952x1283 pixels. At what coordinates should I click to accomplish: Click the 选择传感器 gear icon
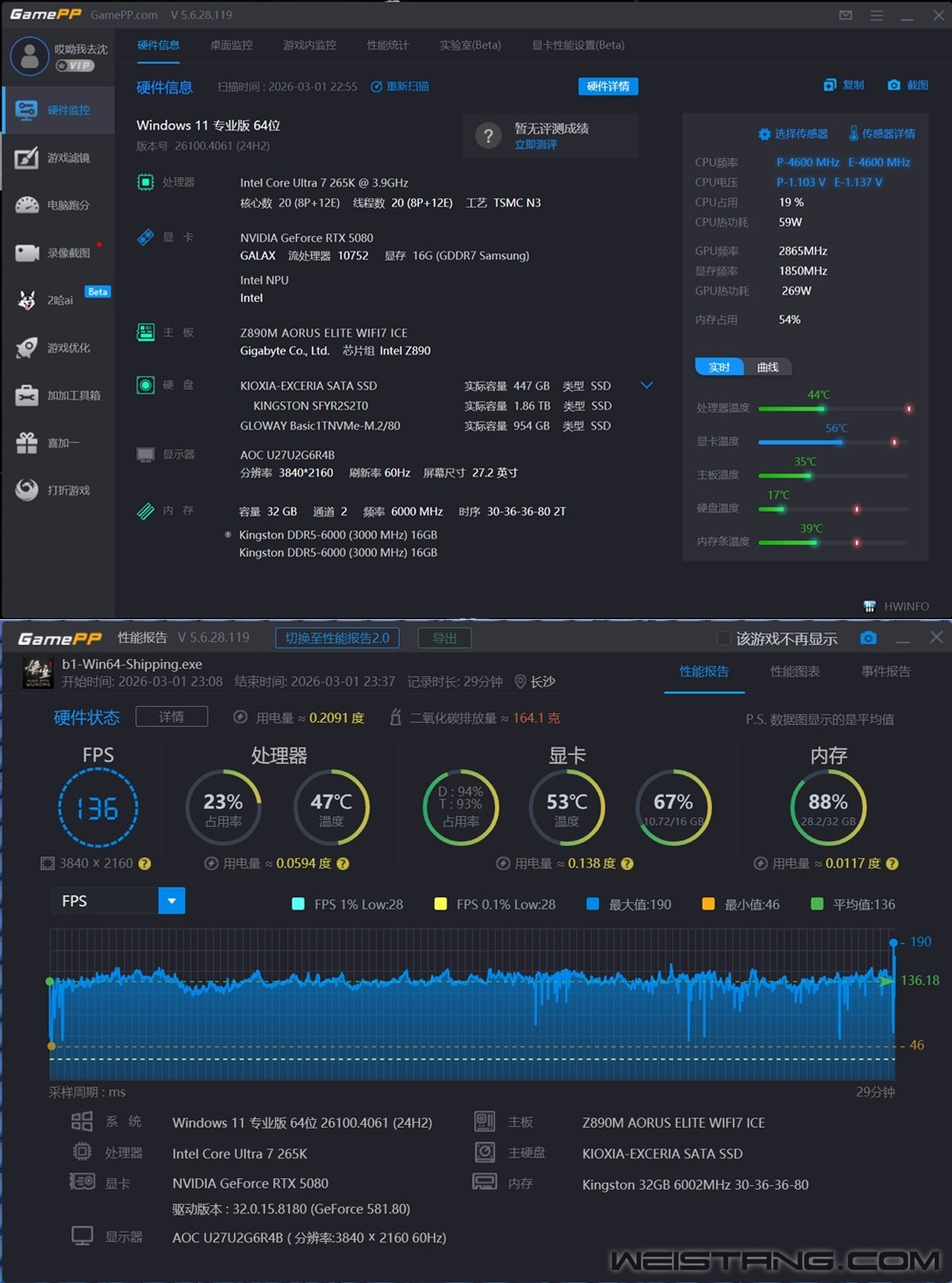click(764, 134)
